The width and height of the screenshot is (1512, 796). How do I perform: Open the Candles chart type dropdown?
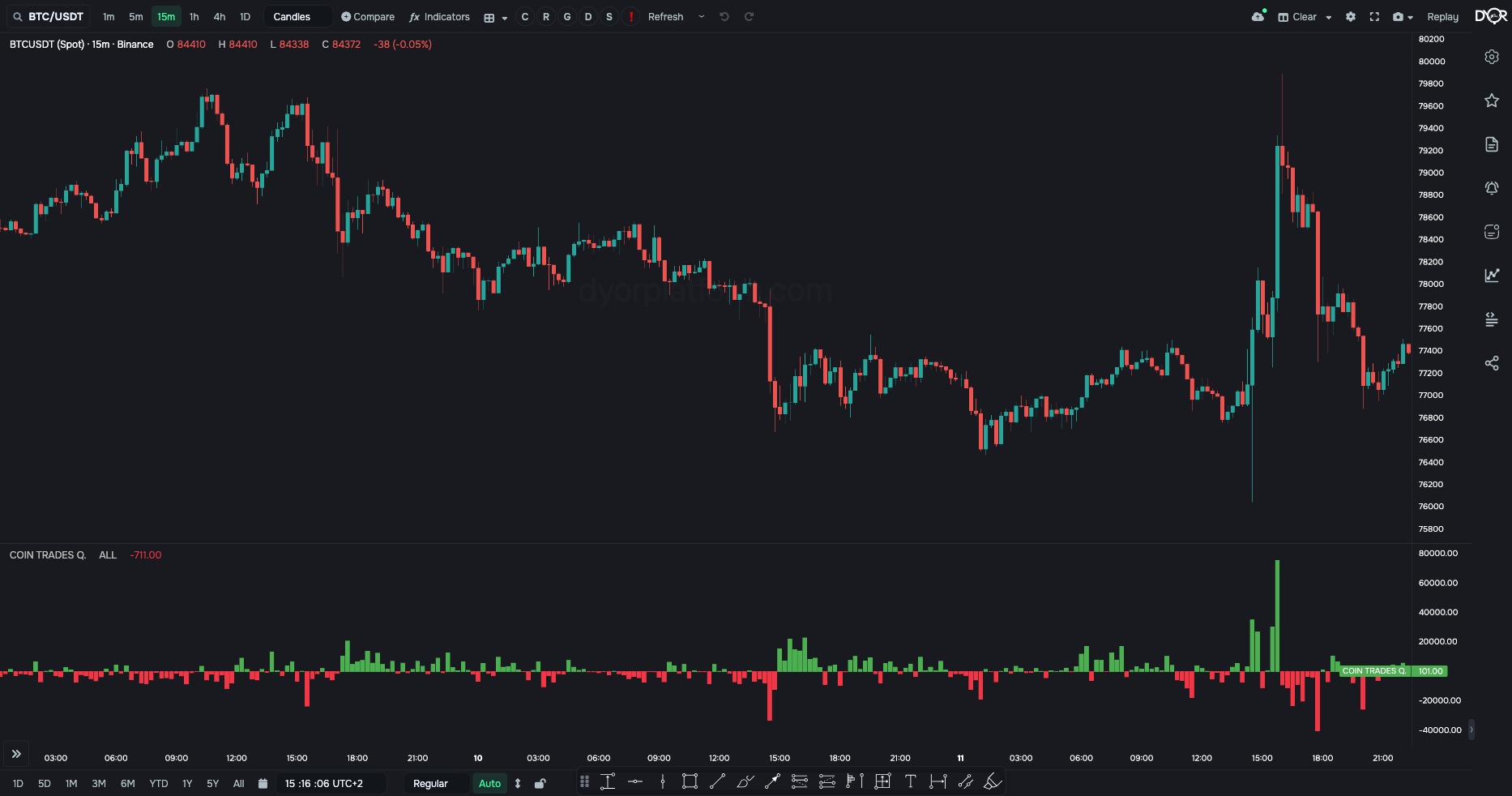(297, 17)
